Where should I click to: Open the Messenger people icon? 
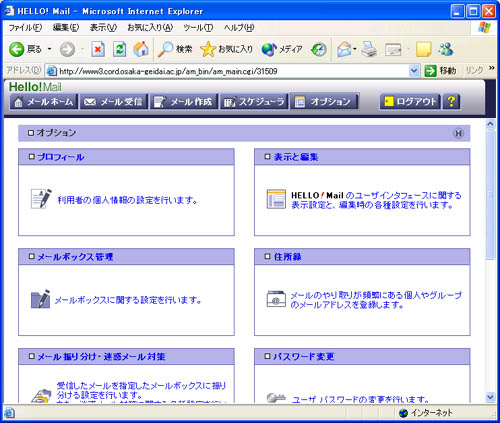coord(446,49)
